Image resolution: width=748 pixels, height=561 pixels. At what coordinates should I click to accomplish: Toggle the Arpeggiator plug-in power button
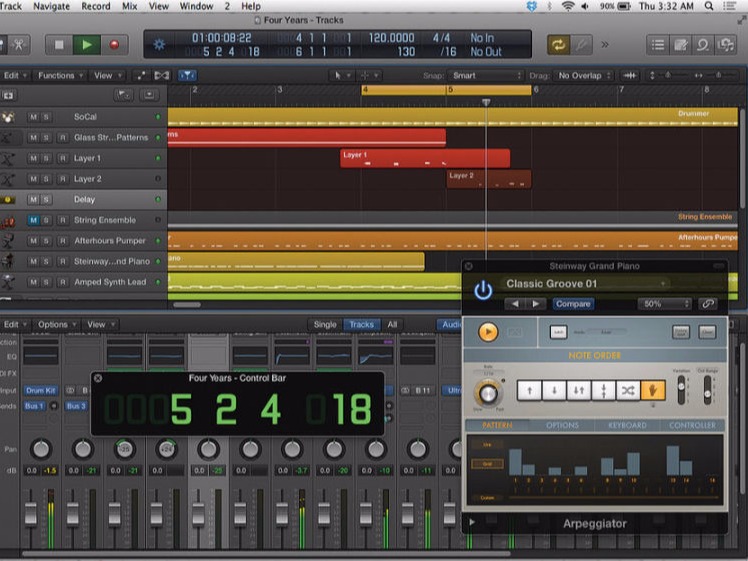483,290
